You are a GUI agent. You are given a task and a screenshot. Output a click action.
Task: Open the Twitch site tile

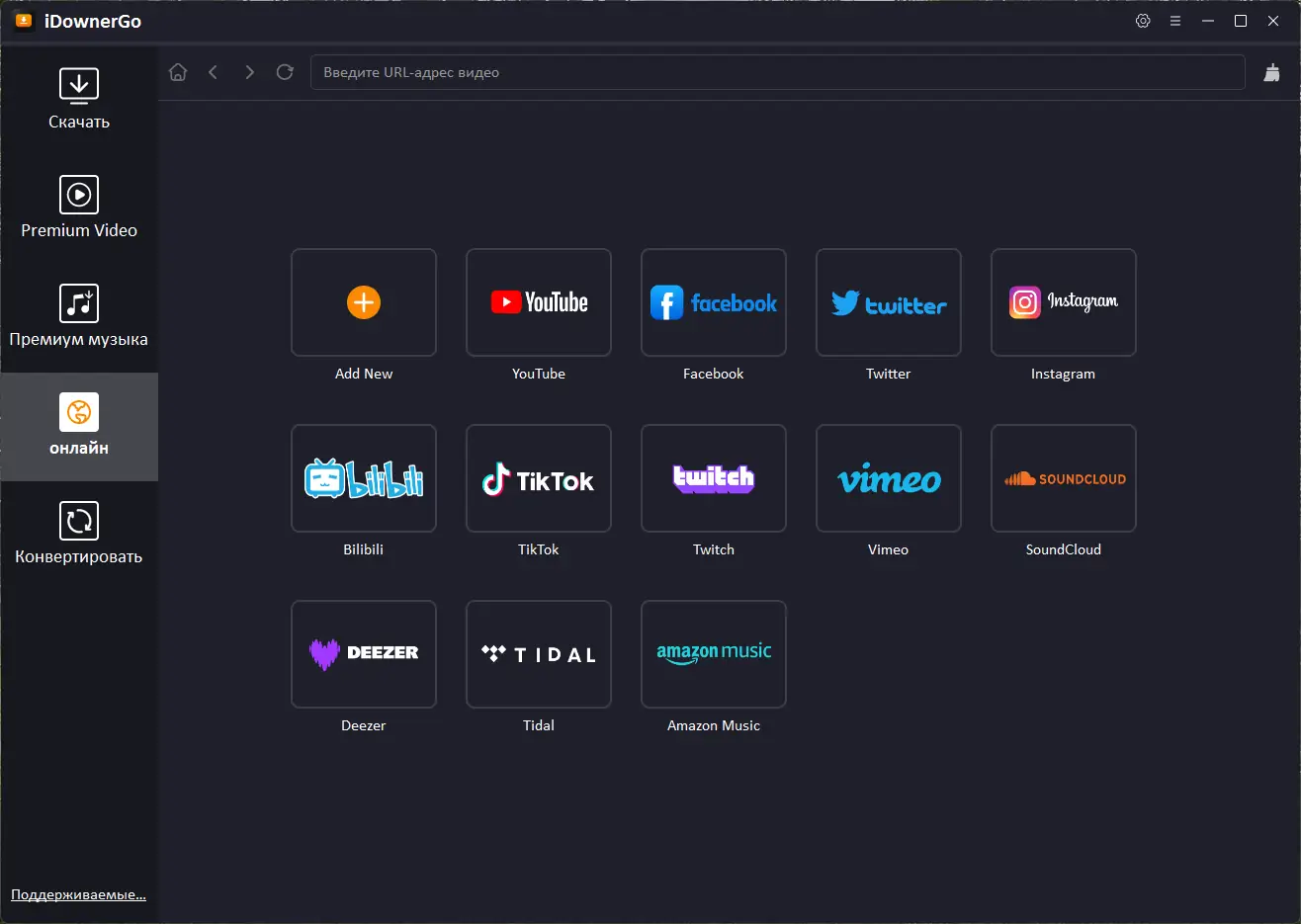(x=714, y=478)
